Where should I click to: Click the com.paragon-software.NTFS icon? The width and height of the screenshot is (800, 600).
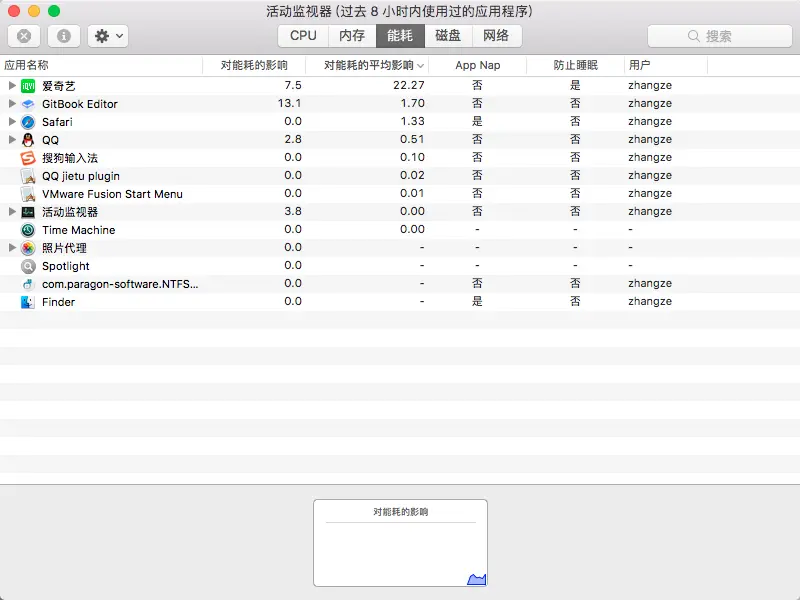click(x=28, y=284)
